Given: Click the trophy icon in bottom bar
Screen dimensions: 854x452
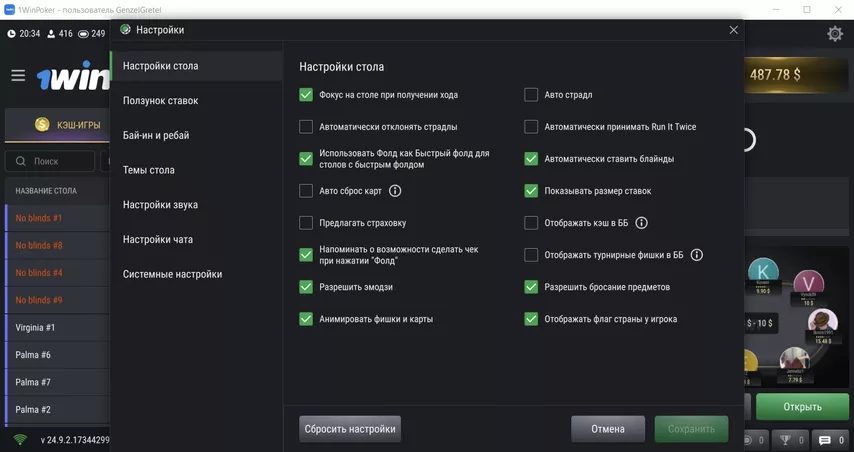Looking at the screenshot, I should point(786,440).
